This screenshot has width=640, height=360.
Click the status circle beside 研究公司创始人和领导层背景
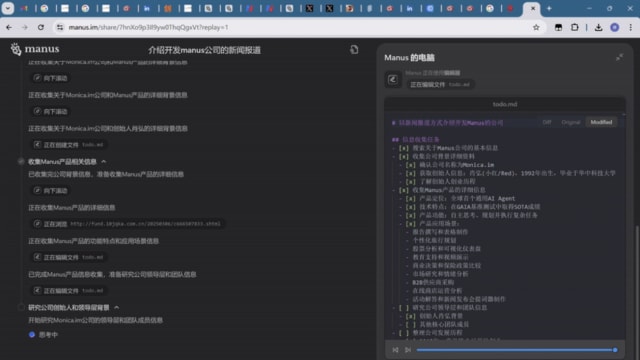21,307
